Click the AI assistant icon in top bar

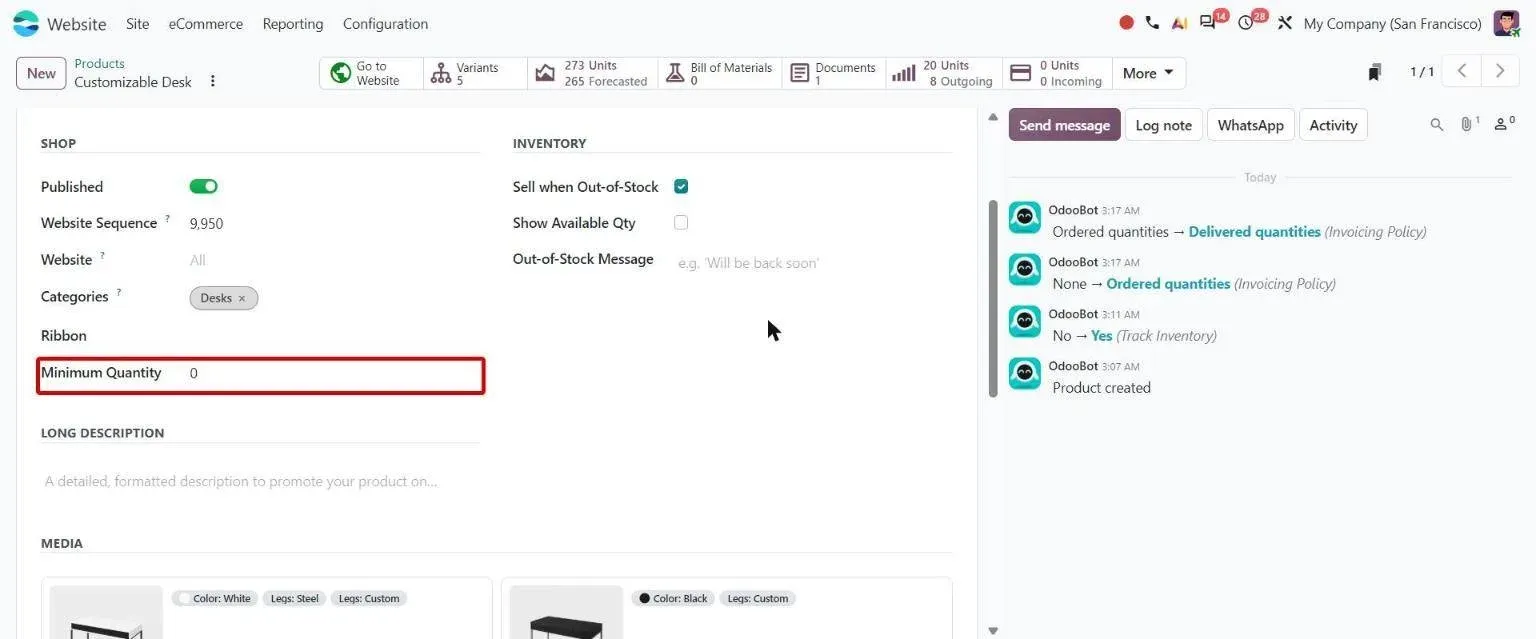[x=1179, y=23]
